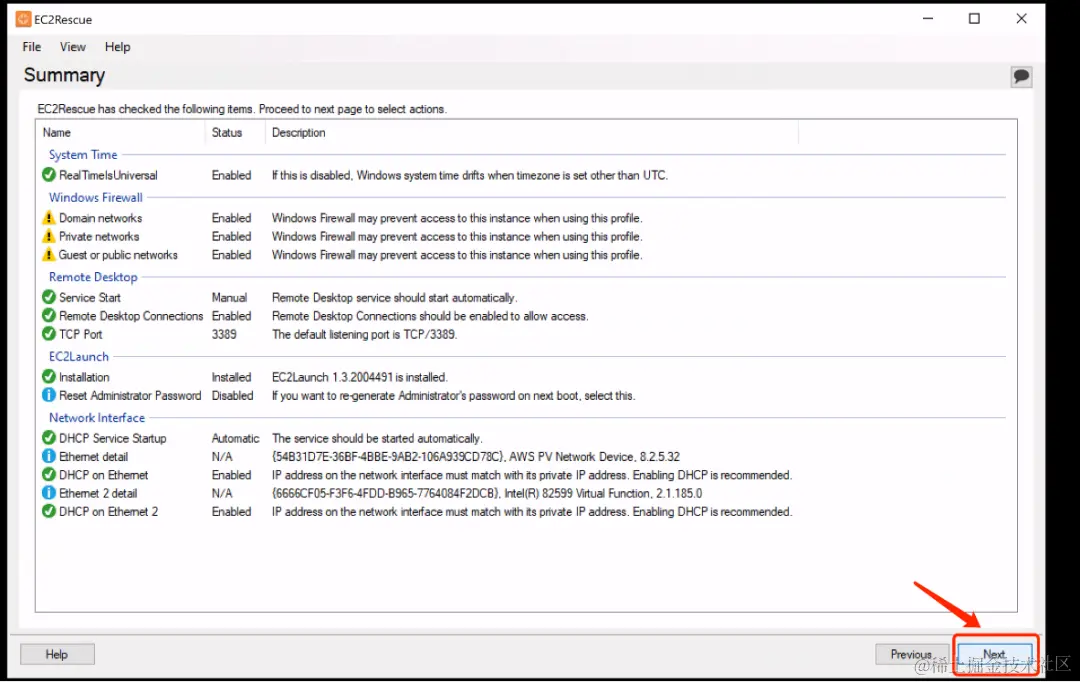Screen dimensions: 1080x682
Task: Select the Private networks row name
Action: click(x=99, y=237)
